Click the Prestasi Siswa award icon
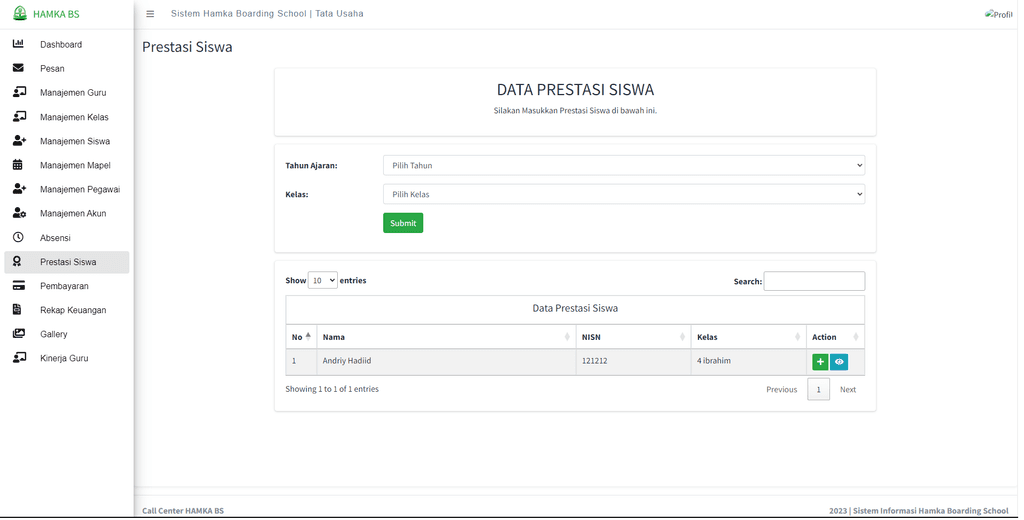 point(17,261)
